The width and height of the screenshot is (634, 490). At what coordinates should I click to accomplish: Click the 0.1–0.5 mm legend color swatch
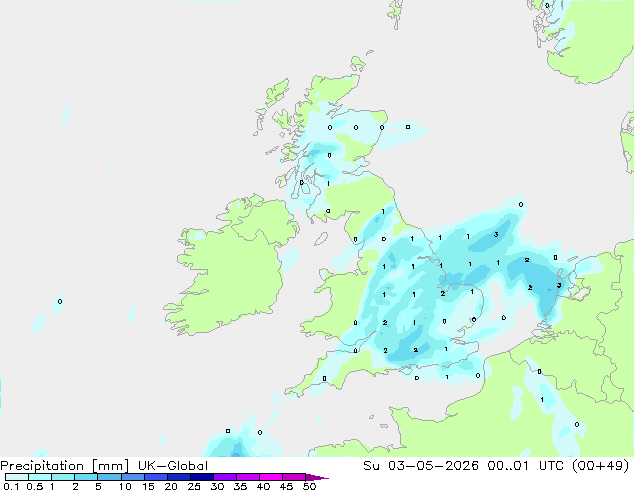17,477
